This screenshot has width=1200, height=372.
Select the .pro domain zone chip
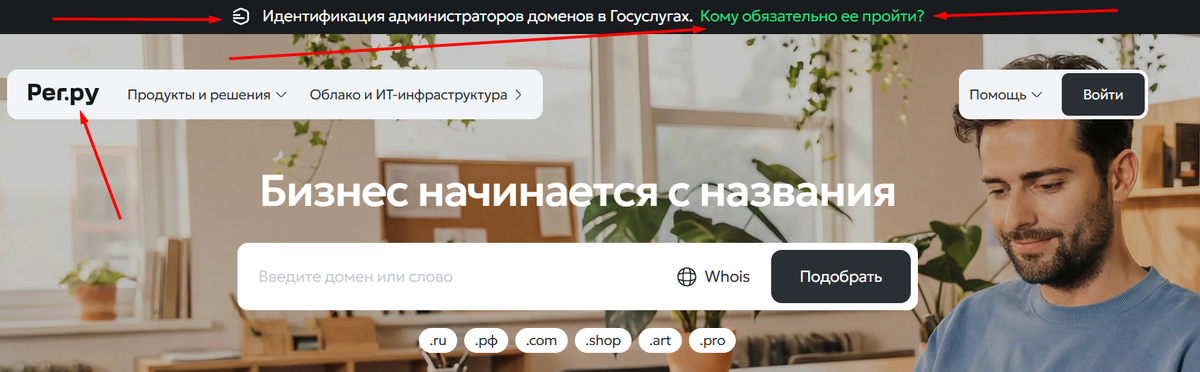coord(713,341)
